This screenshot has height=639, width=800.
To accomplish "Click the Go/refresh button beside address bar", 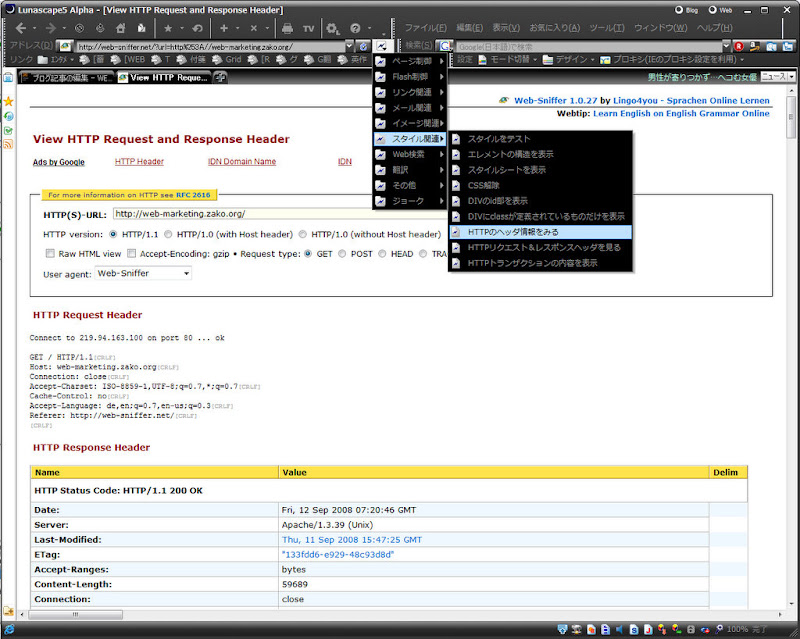I will (363, 46).
